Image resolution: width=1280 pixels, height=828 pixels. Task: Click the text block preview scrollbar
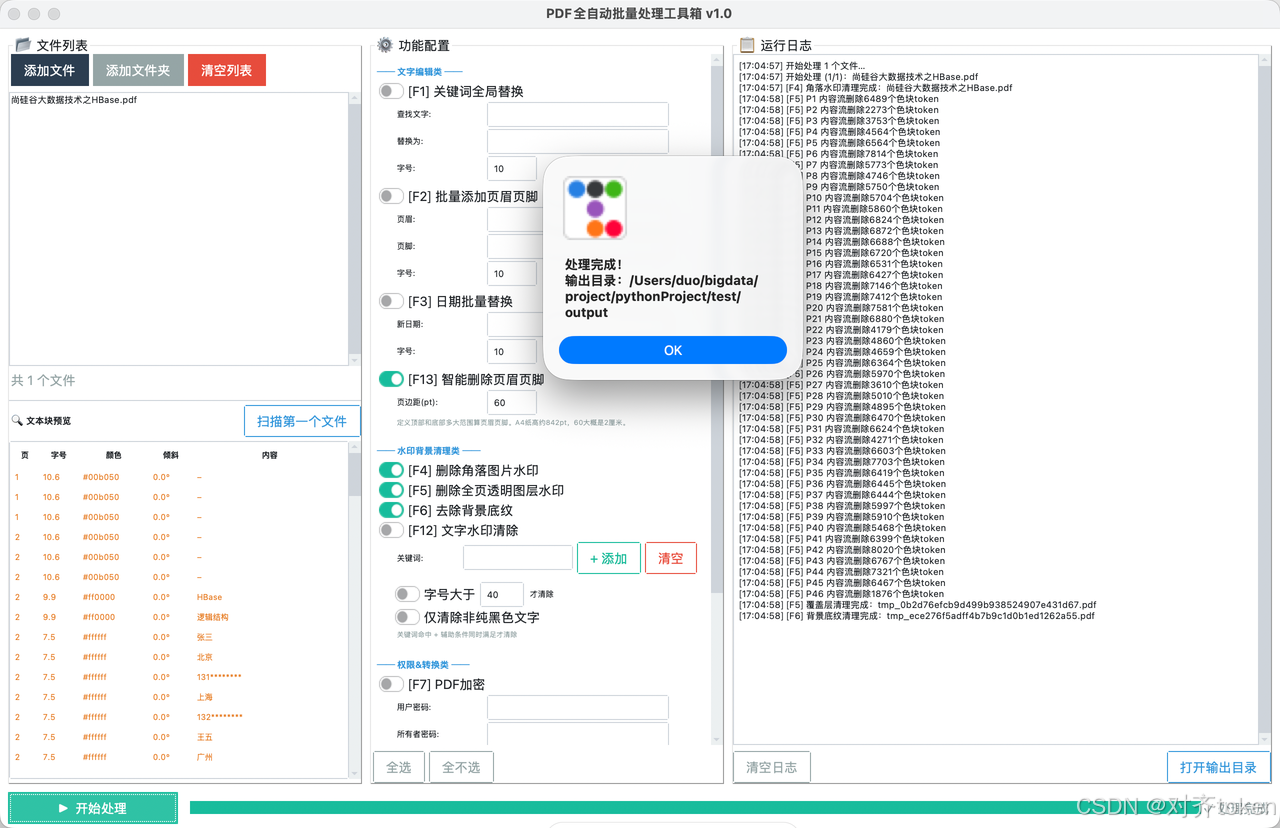tap(354, 610)
